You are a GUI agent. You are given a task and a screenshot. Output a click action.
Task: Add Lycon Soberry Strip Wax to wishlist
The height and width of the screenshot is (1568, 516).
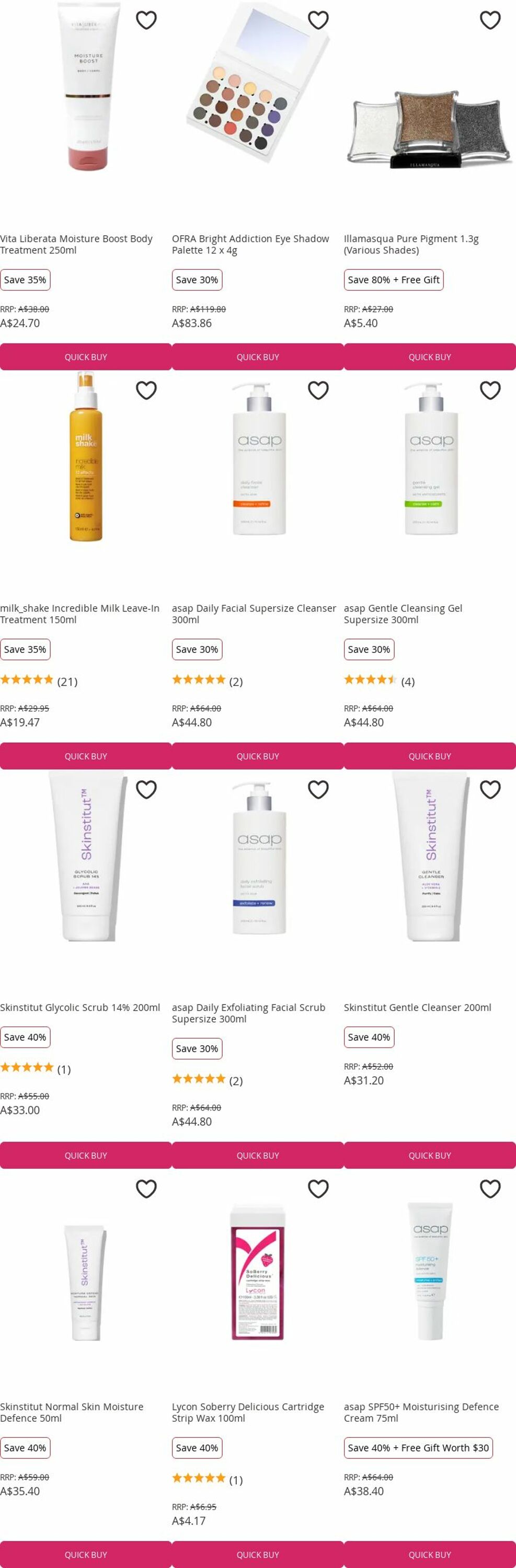click(x=318, y=1189)
